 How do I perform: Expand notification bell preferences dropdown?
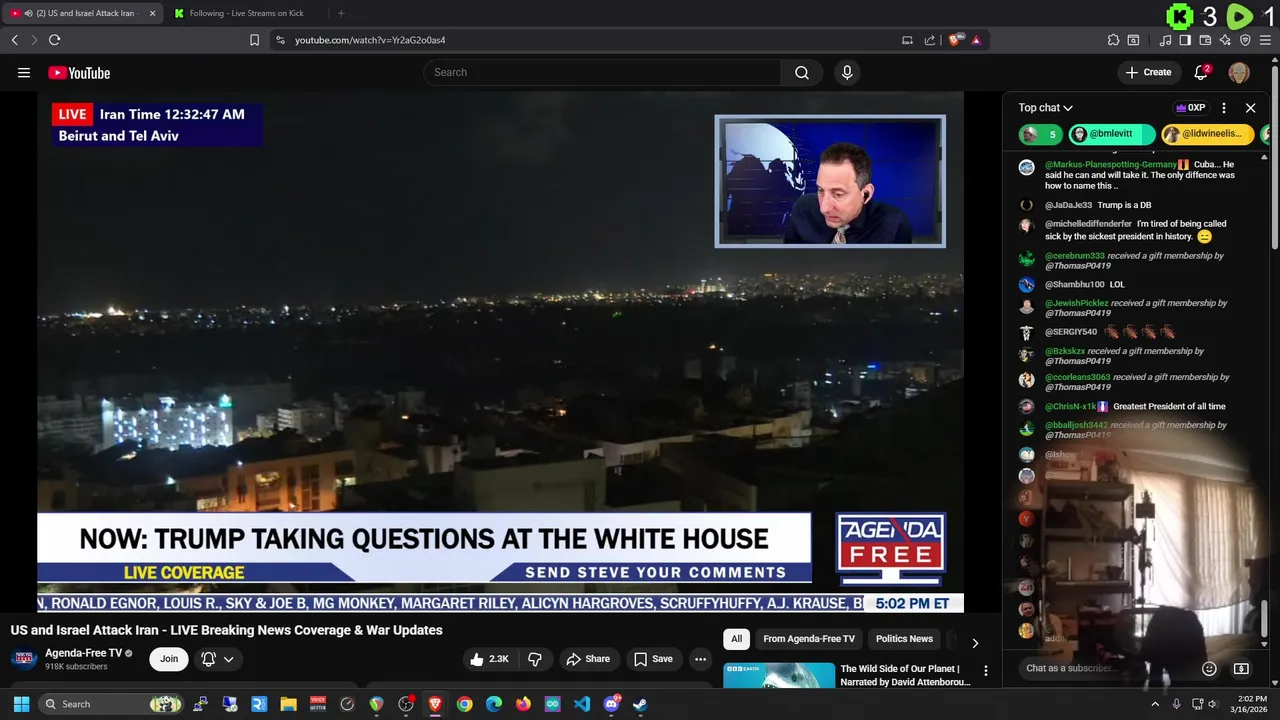(x=217, y=659)
